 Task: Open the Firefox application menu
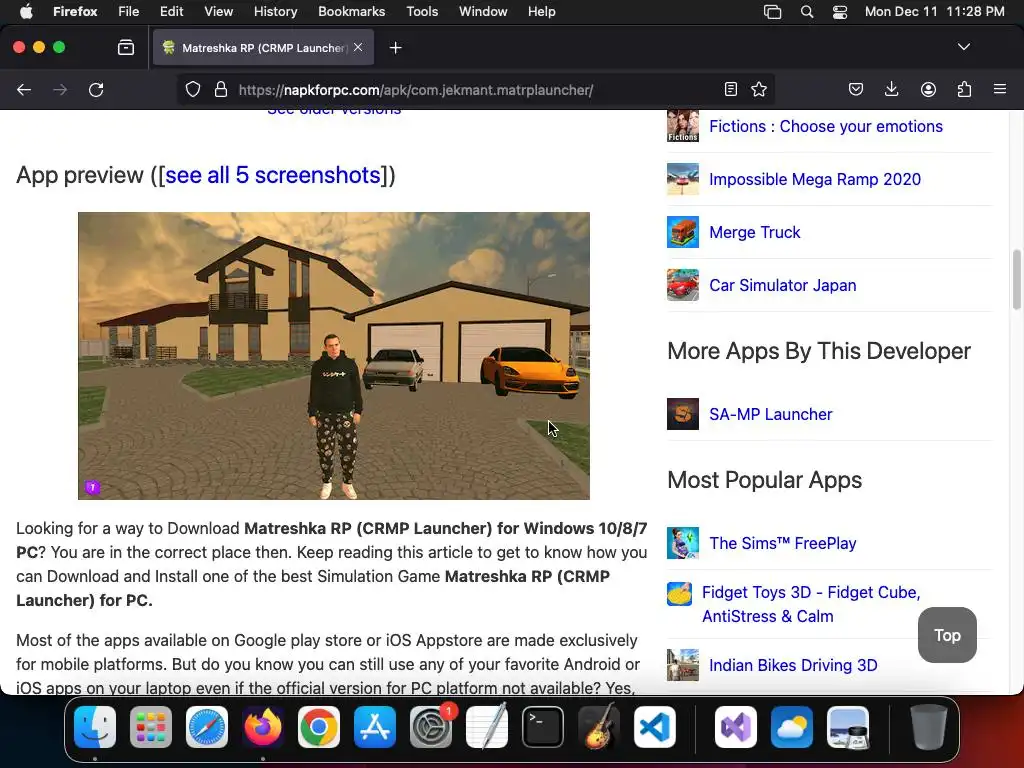pyautogui.click(x=1000, y=89)
